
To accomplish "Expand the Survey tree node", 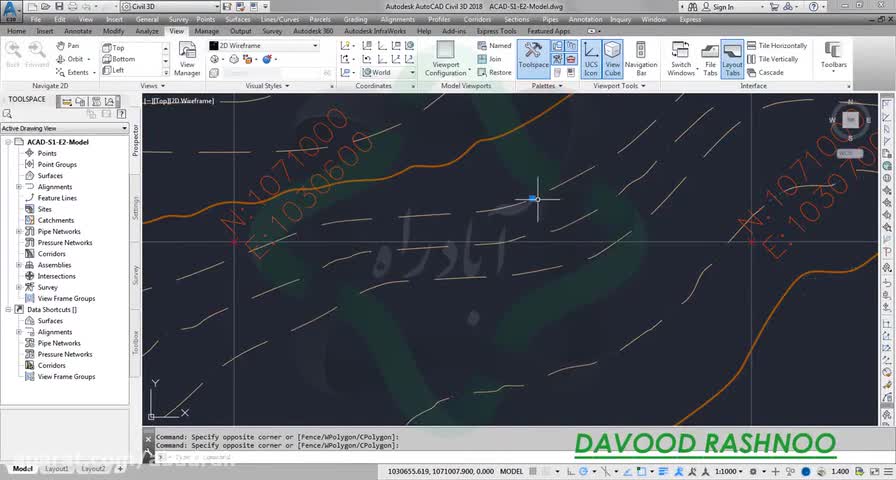I will click(19, 287).
